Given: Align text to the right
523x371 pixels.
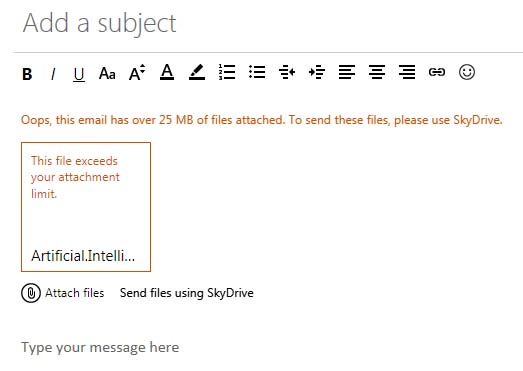Looking at the screenshot, I should click(407, 72).
